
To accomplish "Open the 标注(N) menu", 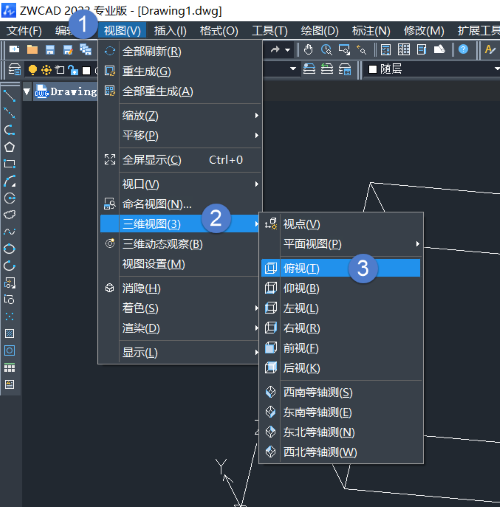I will [371, 31].
